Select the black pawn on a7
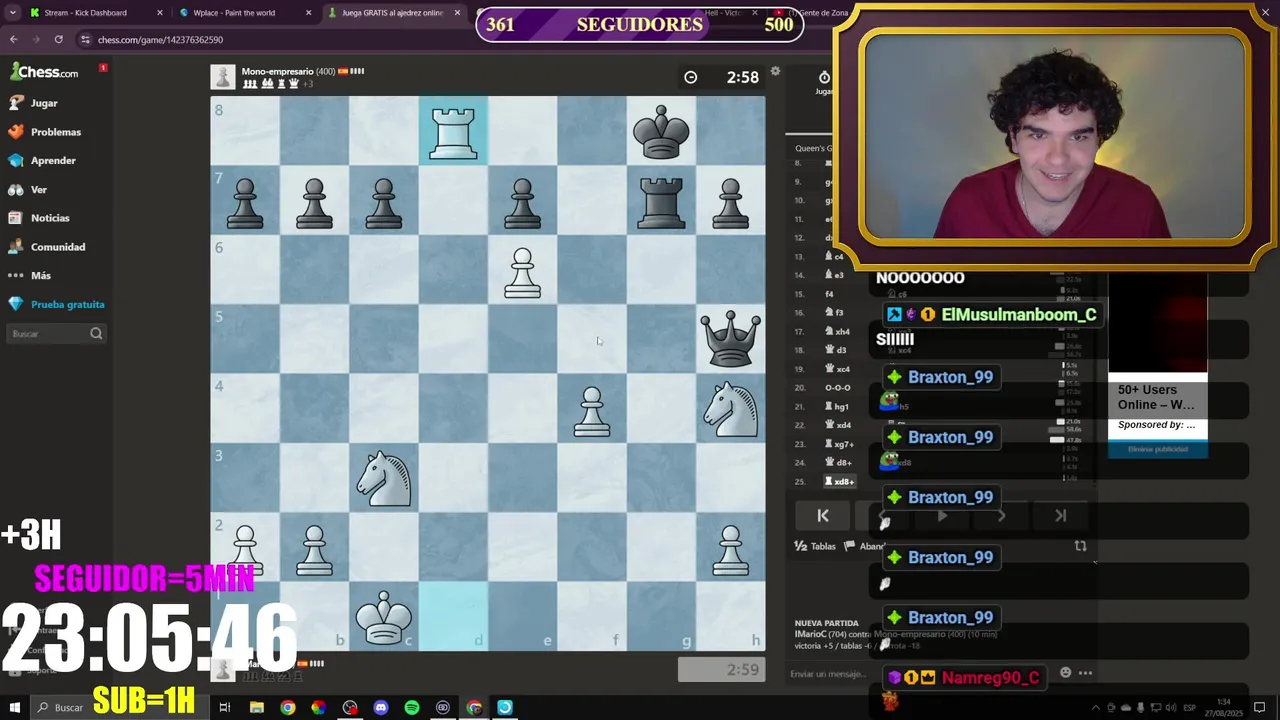Viewport: 1280px width, 720px height. 245,200
